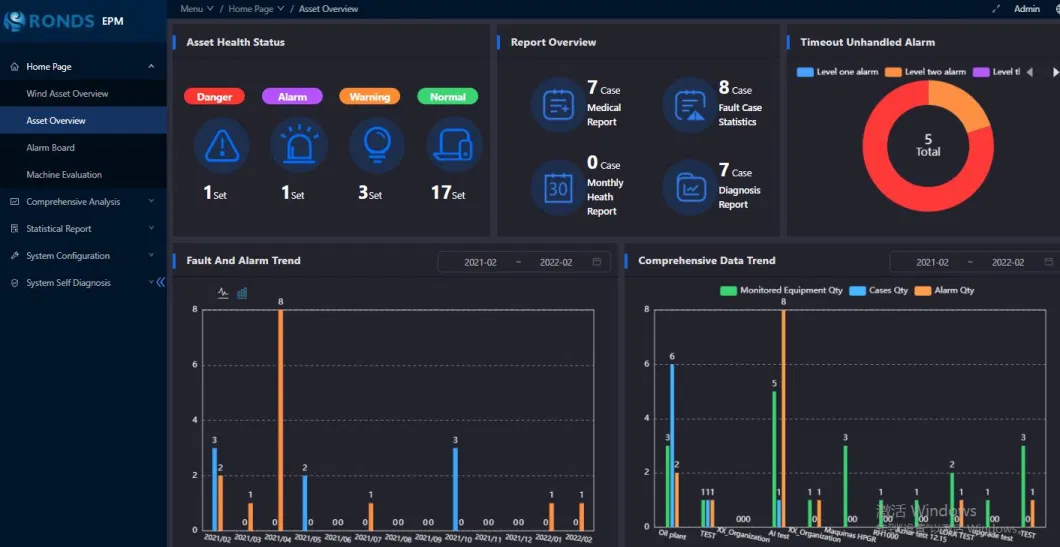1060x547 pixels.
Task: Click the 2021/04 orange bar valued 8
Action: [x=281, y=420]
